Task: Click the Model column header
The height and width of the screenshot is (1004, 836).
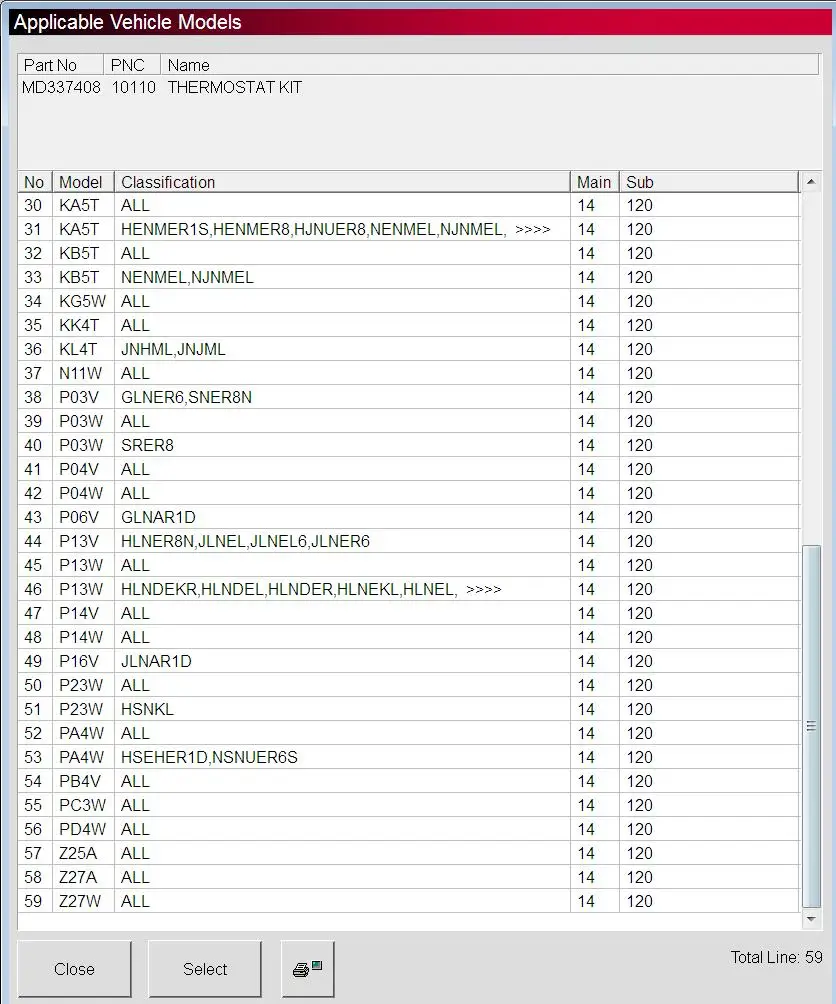Action: [83, 182]
